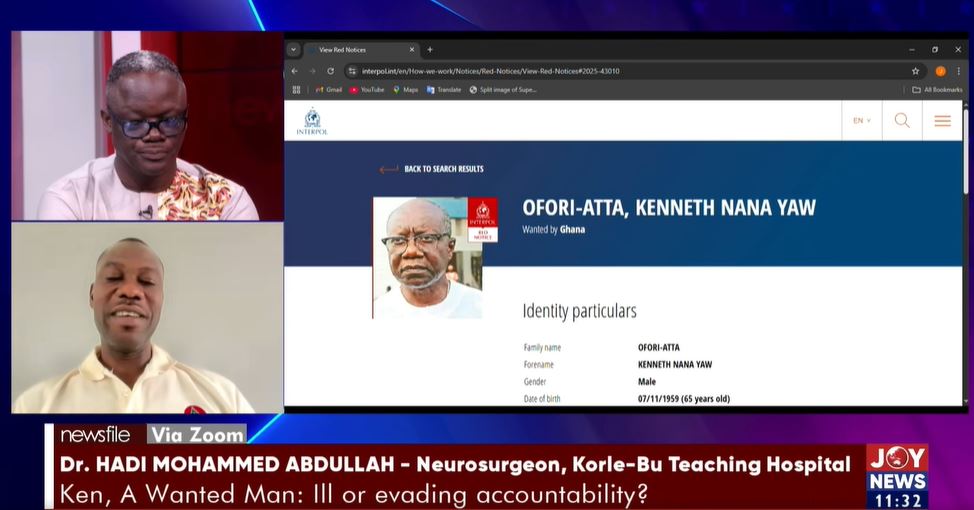
Task: Click the site info icon in address bar
Action: click(x=352, y=71)
